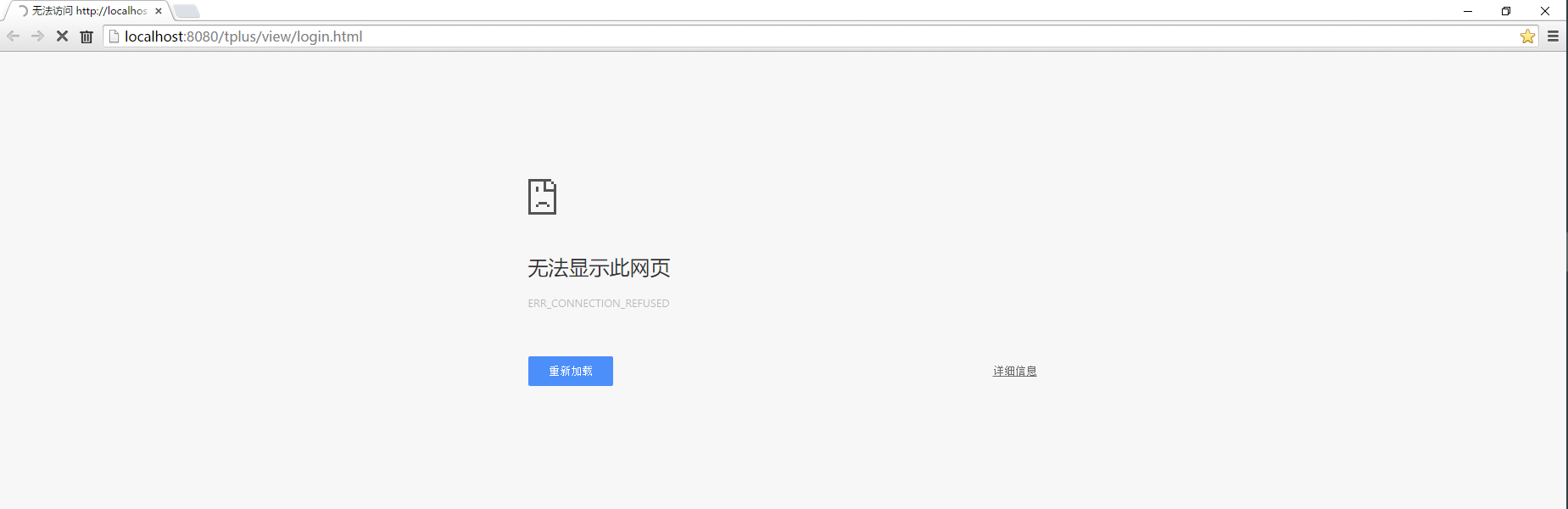Viewport: 1568px width, 509px height.
Task: Restore down the browser window
Action: point(1506,11)
